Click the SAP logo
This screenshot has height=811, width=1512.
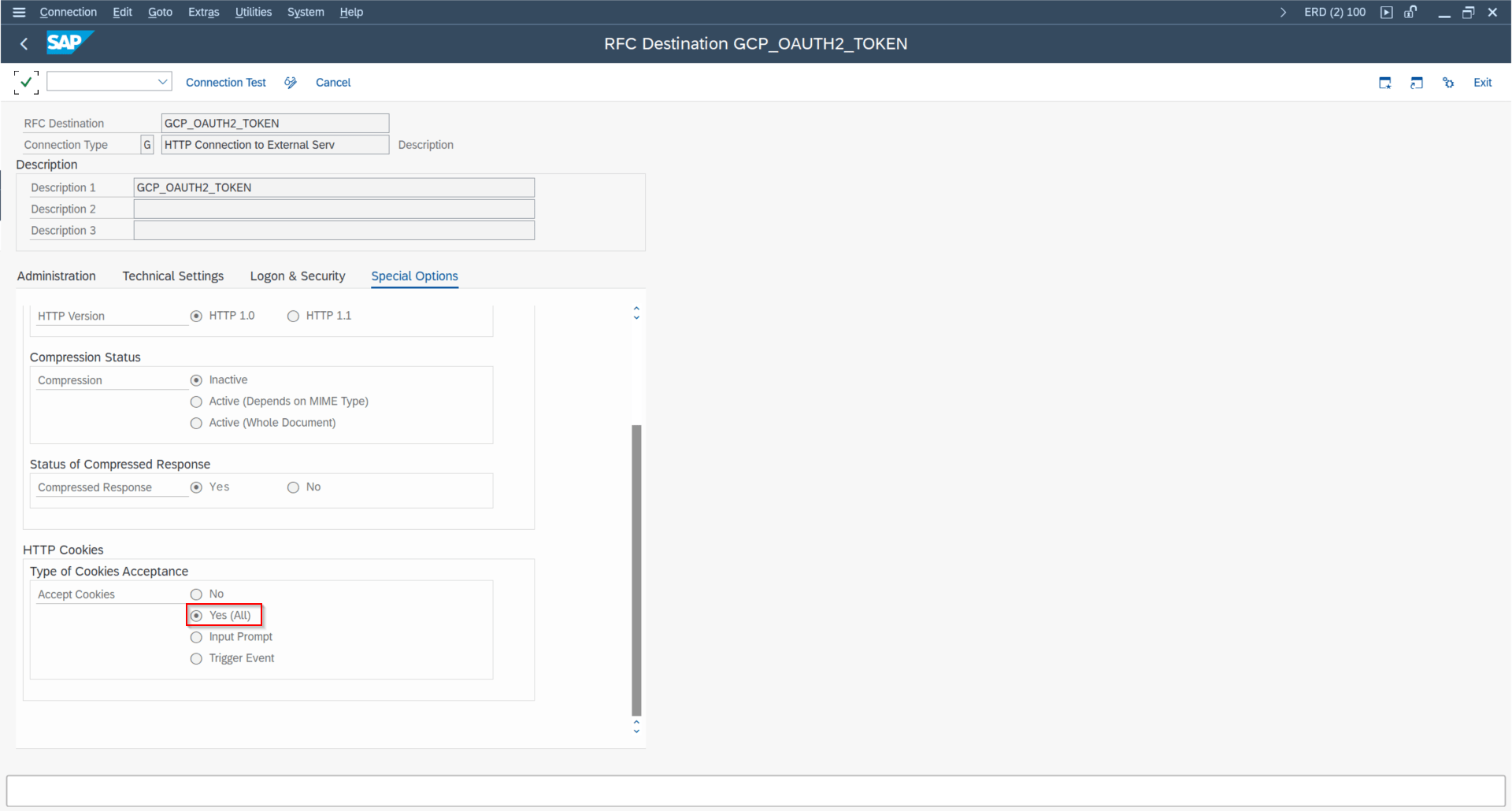69,43
